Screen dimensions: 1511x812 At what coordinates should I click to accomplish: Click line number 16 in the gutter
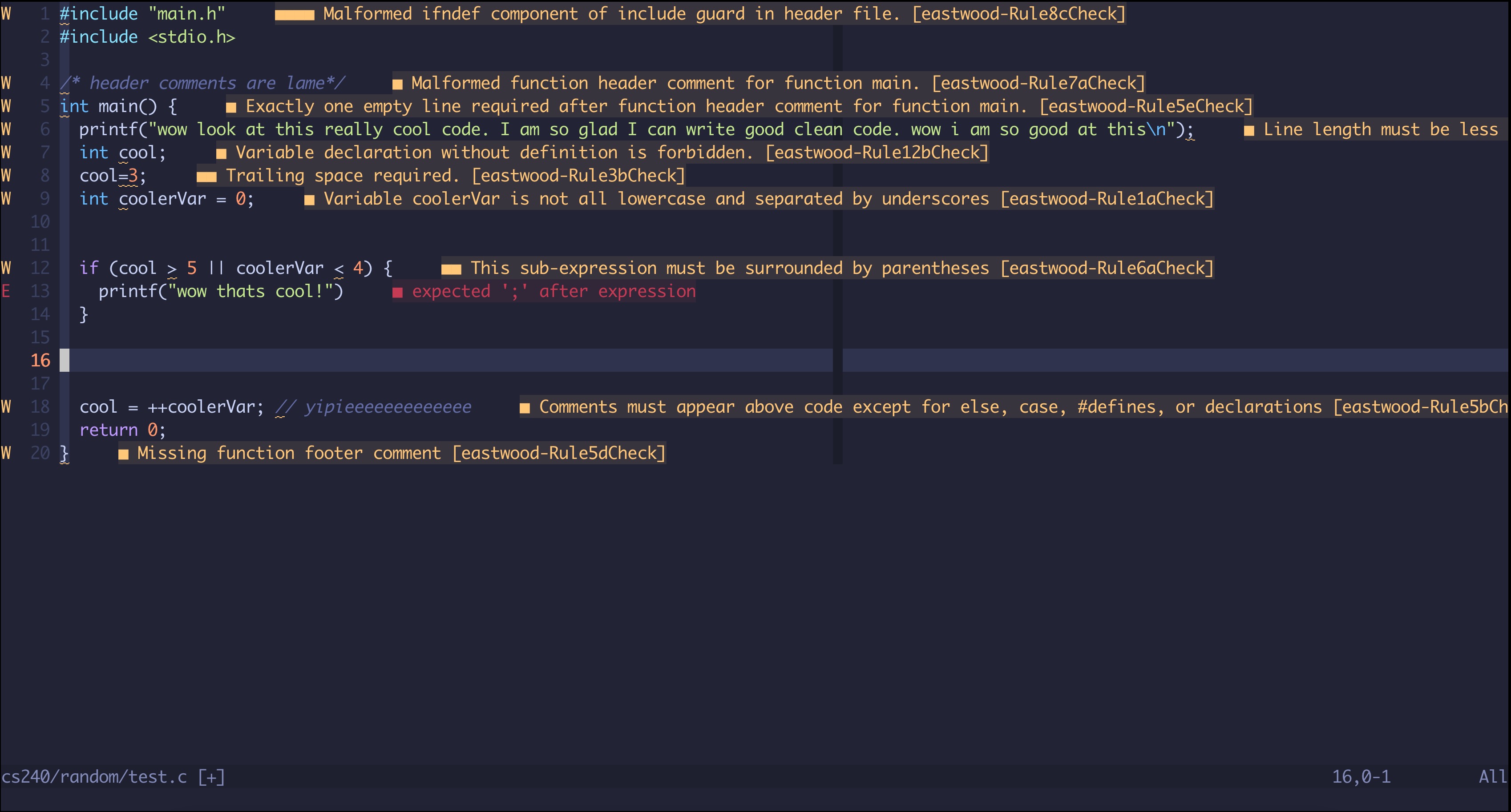coord(40,360)
